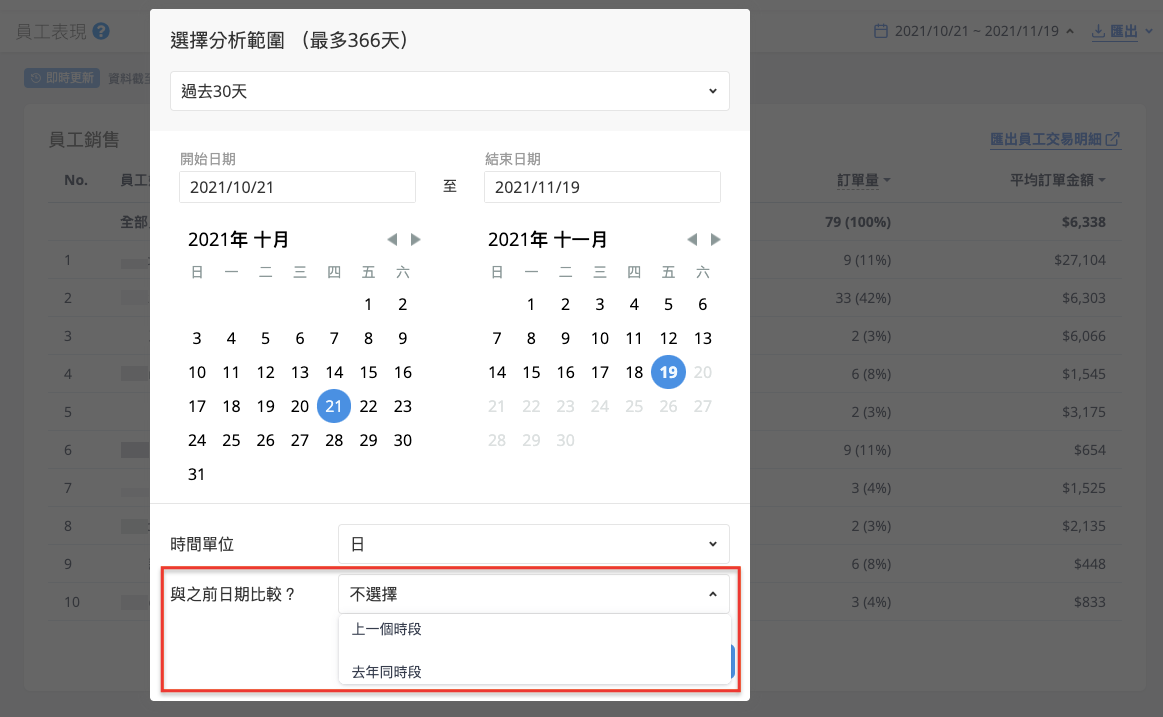Click the $833 average order cell
Viewport: 1163px width, 717px height.
point(1090,602)
